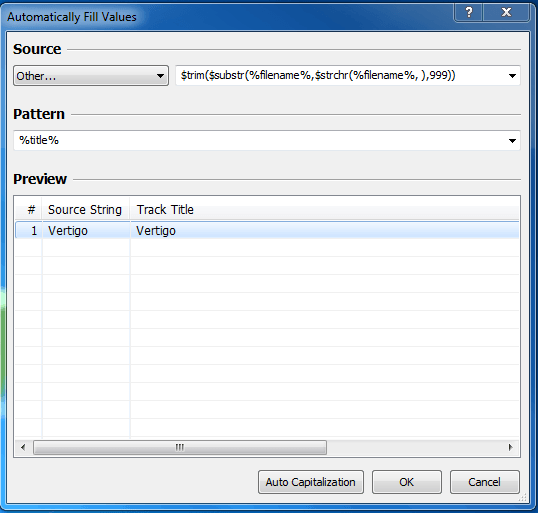Click the left arrow of horizontal scrollbar
The image size is (538, 513).
(23, 447)
